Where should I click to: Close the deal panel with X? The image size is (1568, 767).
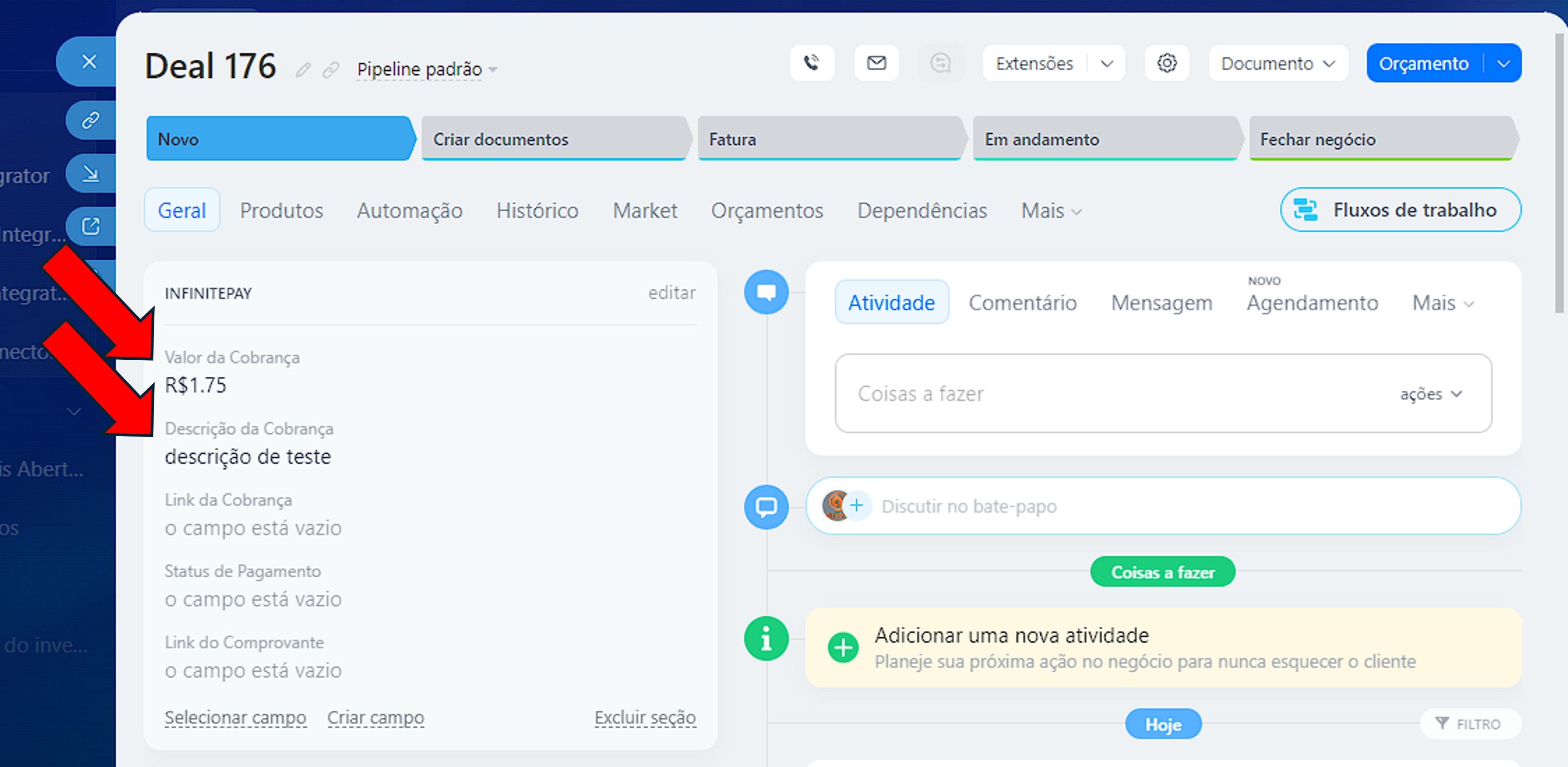[x=89, y=61]
